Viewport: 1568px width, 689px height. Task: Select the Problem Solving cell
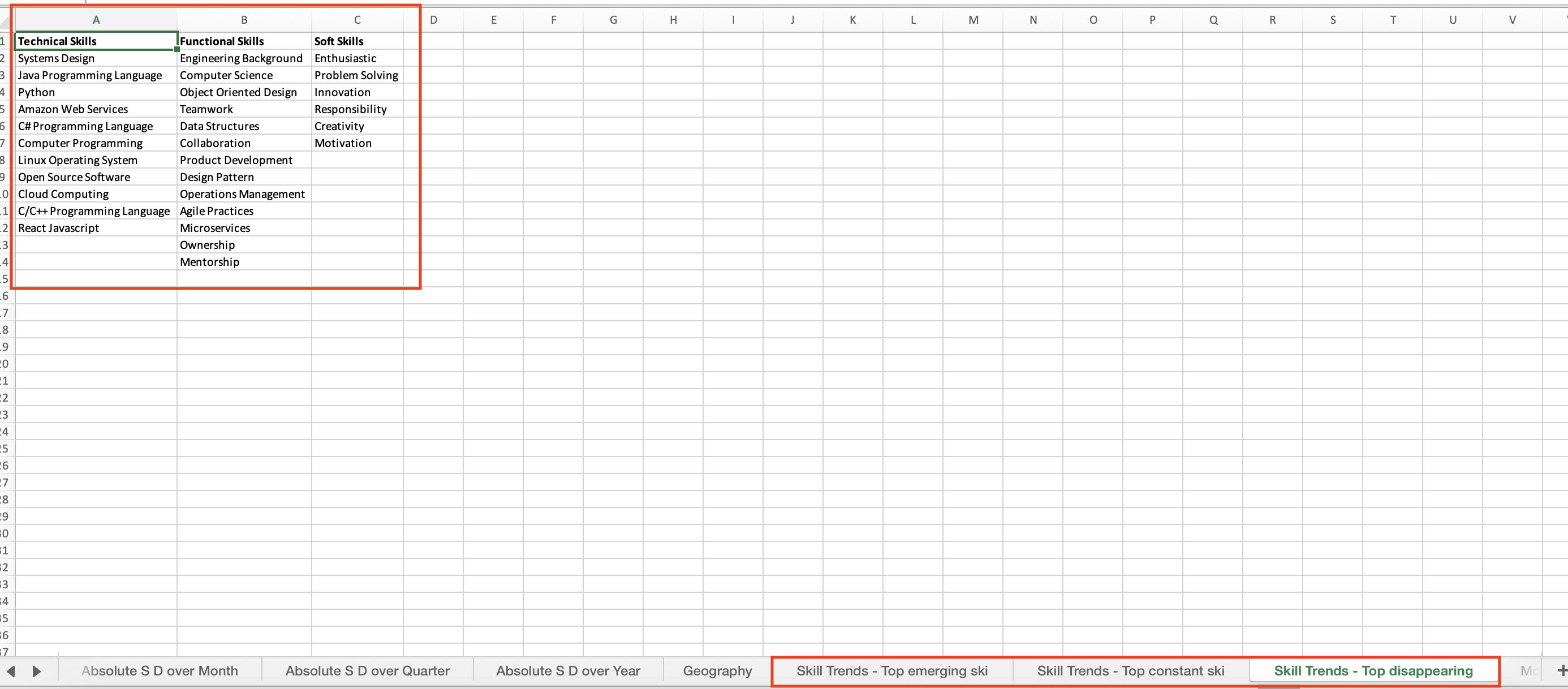click(x=357, y=75)
